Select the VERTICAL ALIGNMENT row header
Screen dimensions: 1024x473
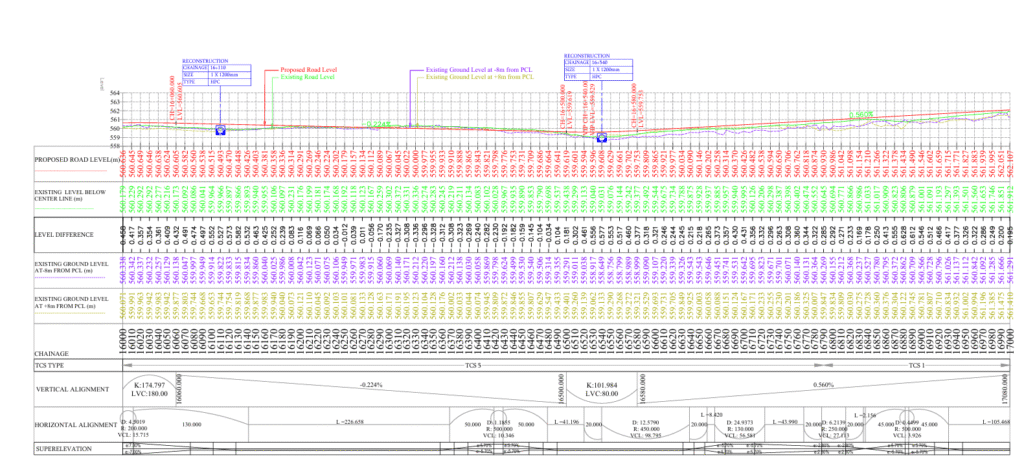tap(66, 390)
